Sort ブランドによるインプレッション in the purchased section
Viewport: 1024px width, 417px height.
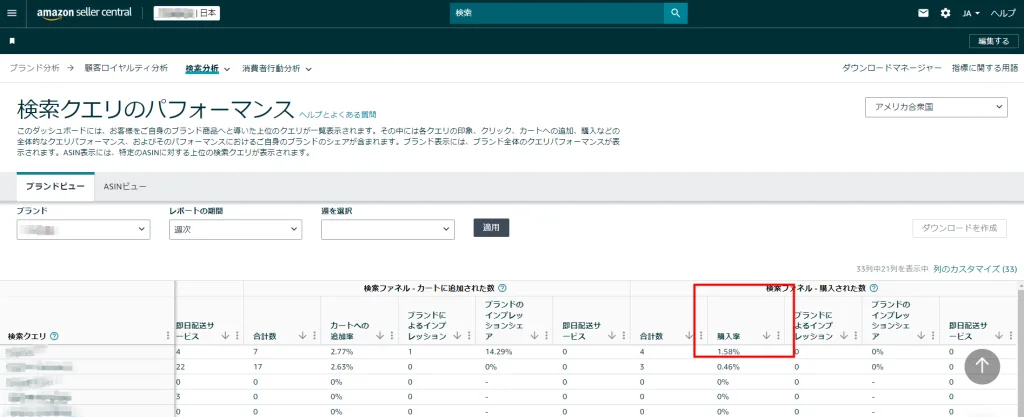coord(844,335)
